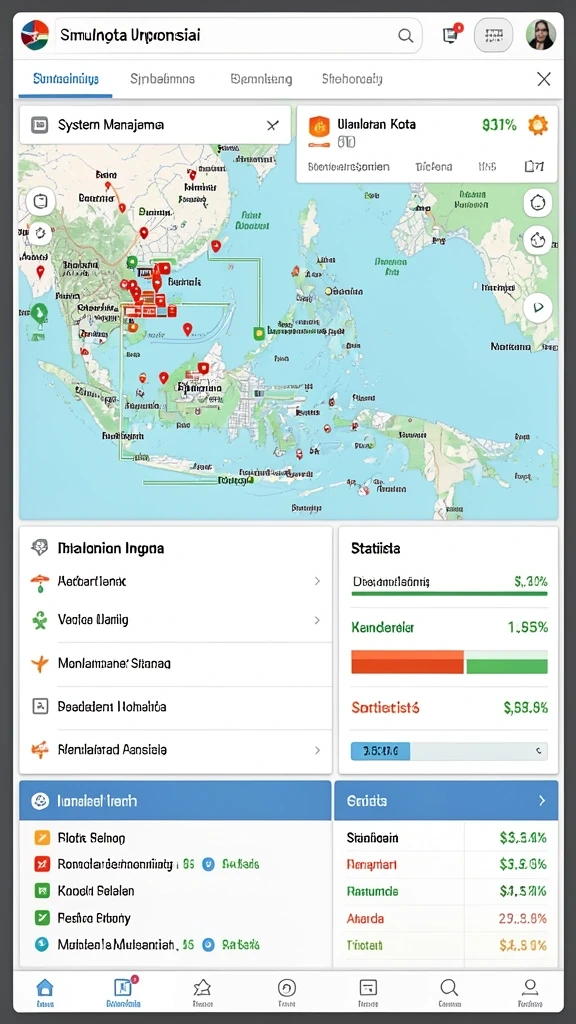Select the Stiehonsity tab
Viewport: 576px width, 1024px height.
click(352, 79)
